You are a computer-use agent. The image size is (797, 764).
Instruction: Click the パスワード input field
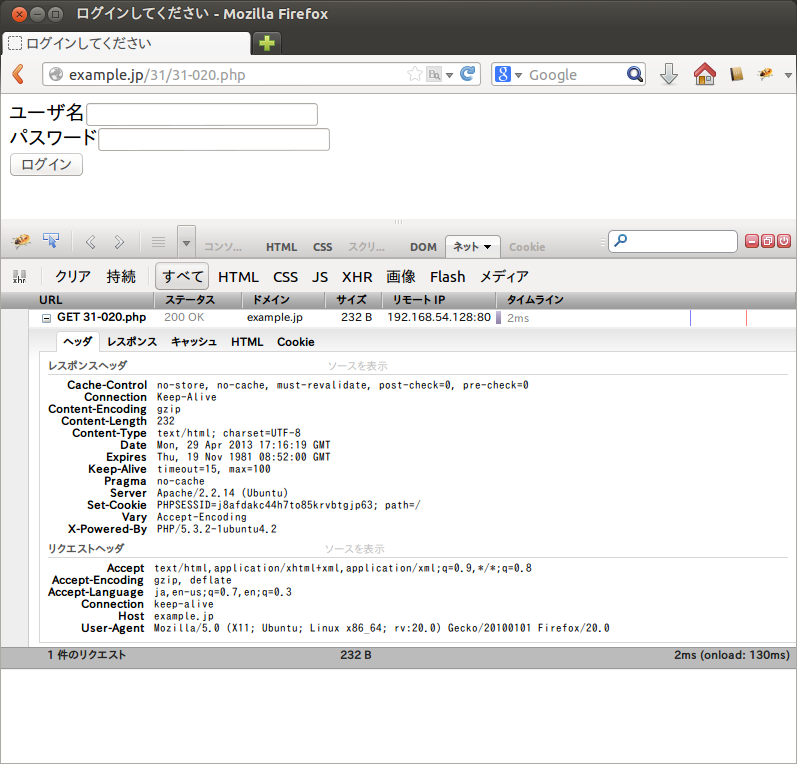[214, 139]
